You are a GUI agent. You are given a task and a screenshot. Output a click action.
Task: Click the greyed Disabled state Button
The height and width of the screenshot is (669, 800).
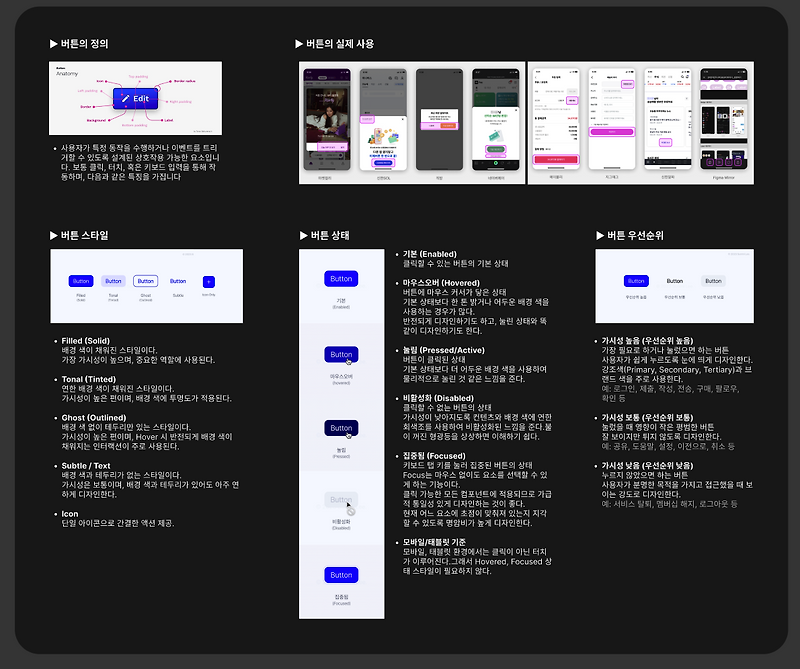[x=341, y=500]
